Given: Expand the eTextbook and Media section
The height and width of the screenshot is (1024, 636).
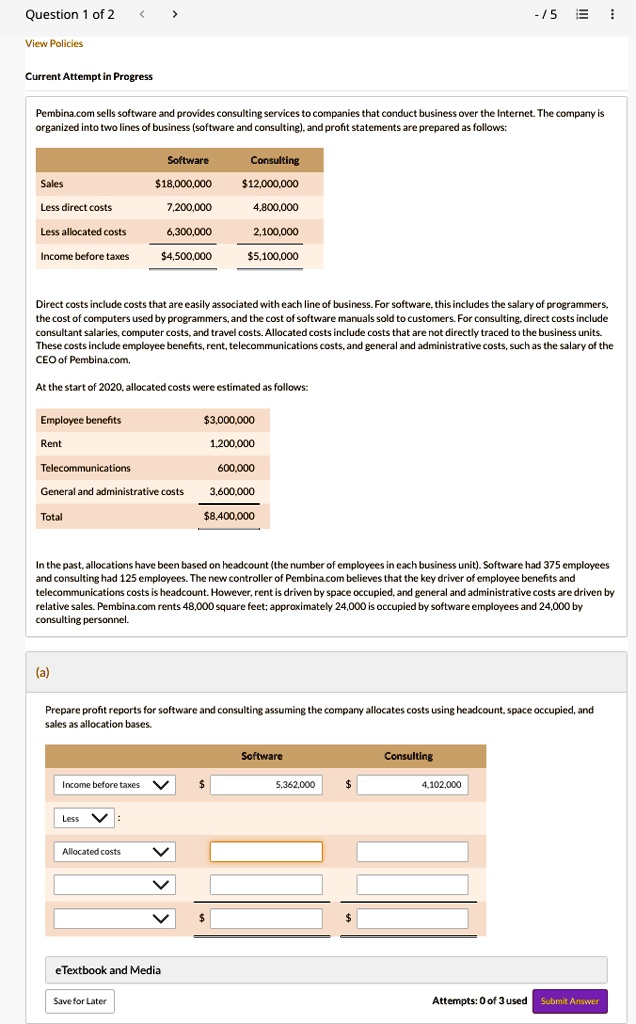Looking at the screenshot, I should (326, 970).
